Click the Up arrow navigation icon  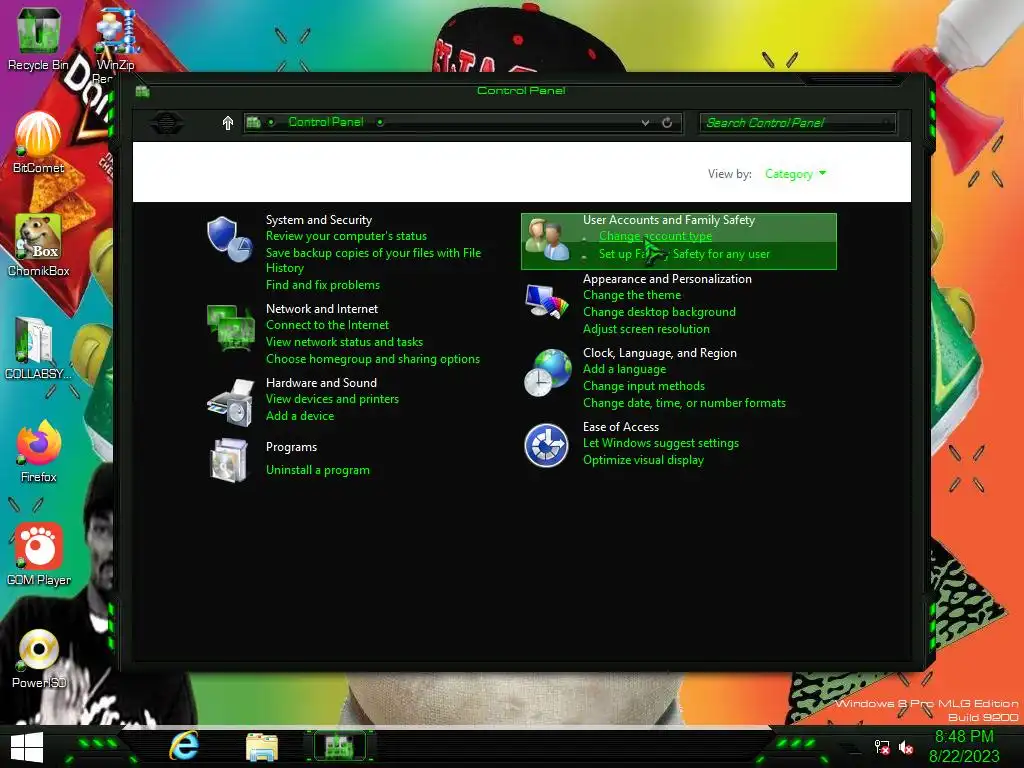coord(227,123)
